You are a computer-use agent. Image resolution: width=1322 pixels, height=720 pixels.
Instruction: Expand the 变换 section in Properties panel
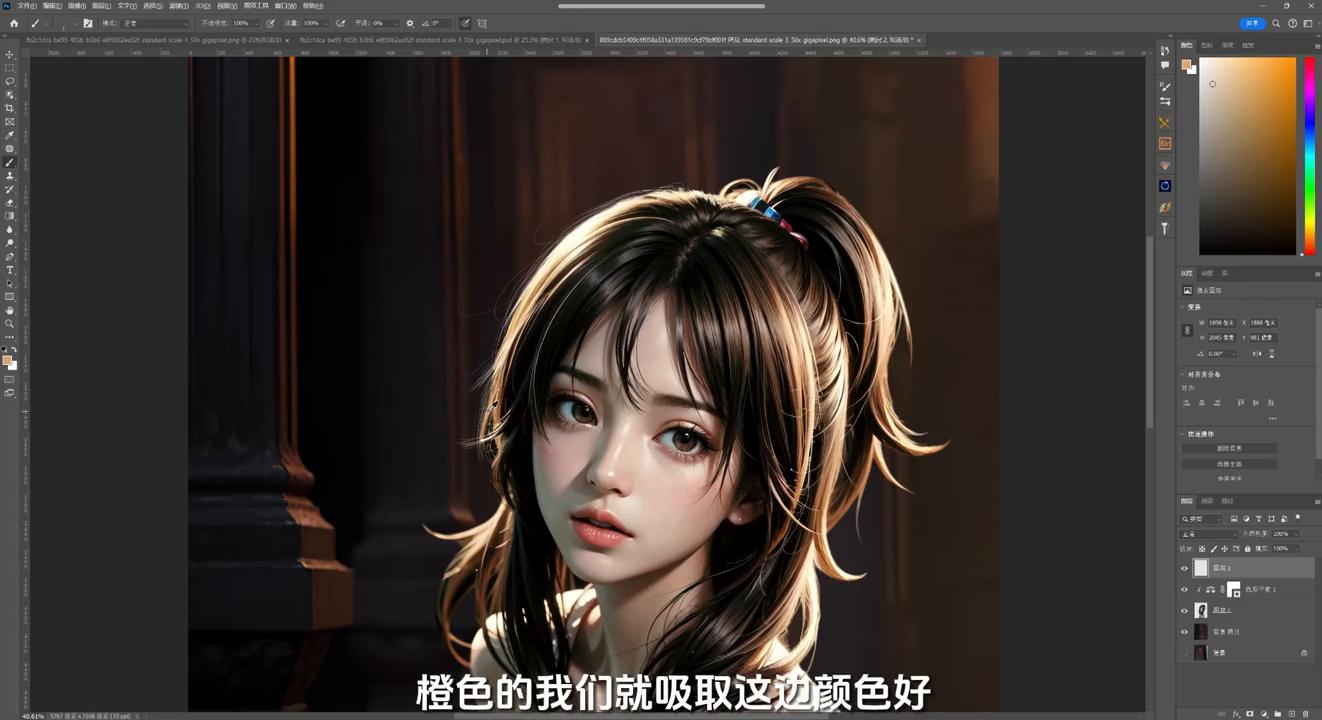(x=1196, y=307)
